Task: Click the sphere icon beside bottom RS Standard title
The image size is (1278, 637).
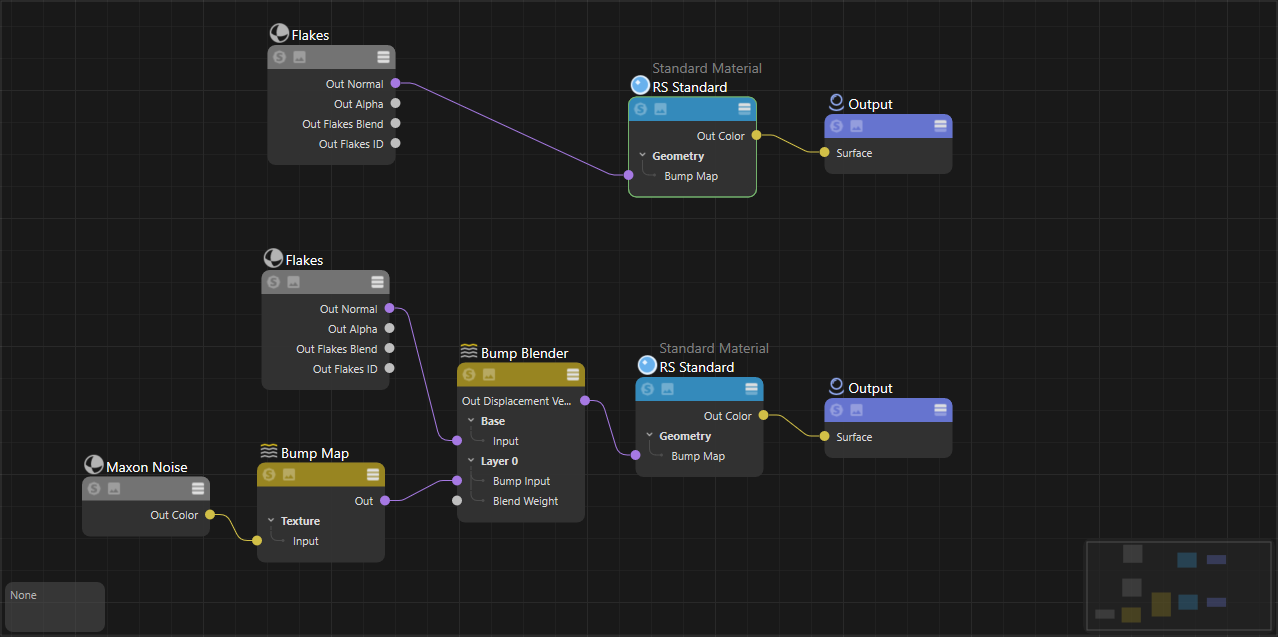Action: pyautogui.click(x=647, y=366)
